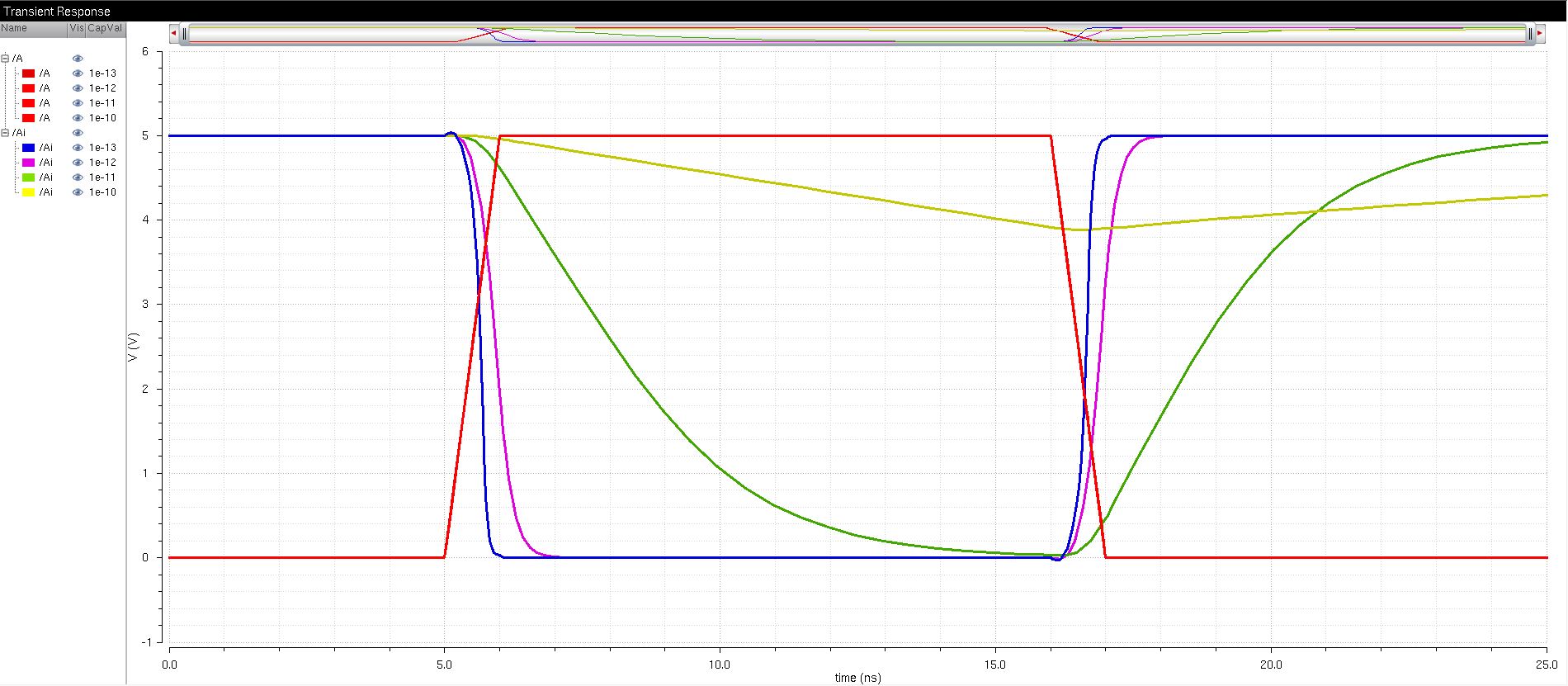The width and height of the screenshot is (1568, 686).
Task: Click the magenta swatch of /Ai 1e-12
Action: [x=28, y=163]
